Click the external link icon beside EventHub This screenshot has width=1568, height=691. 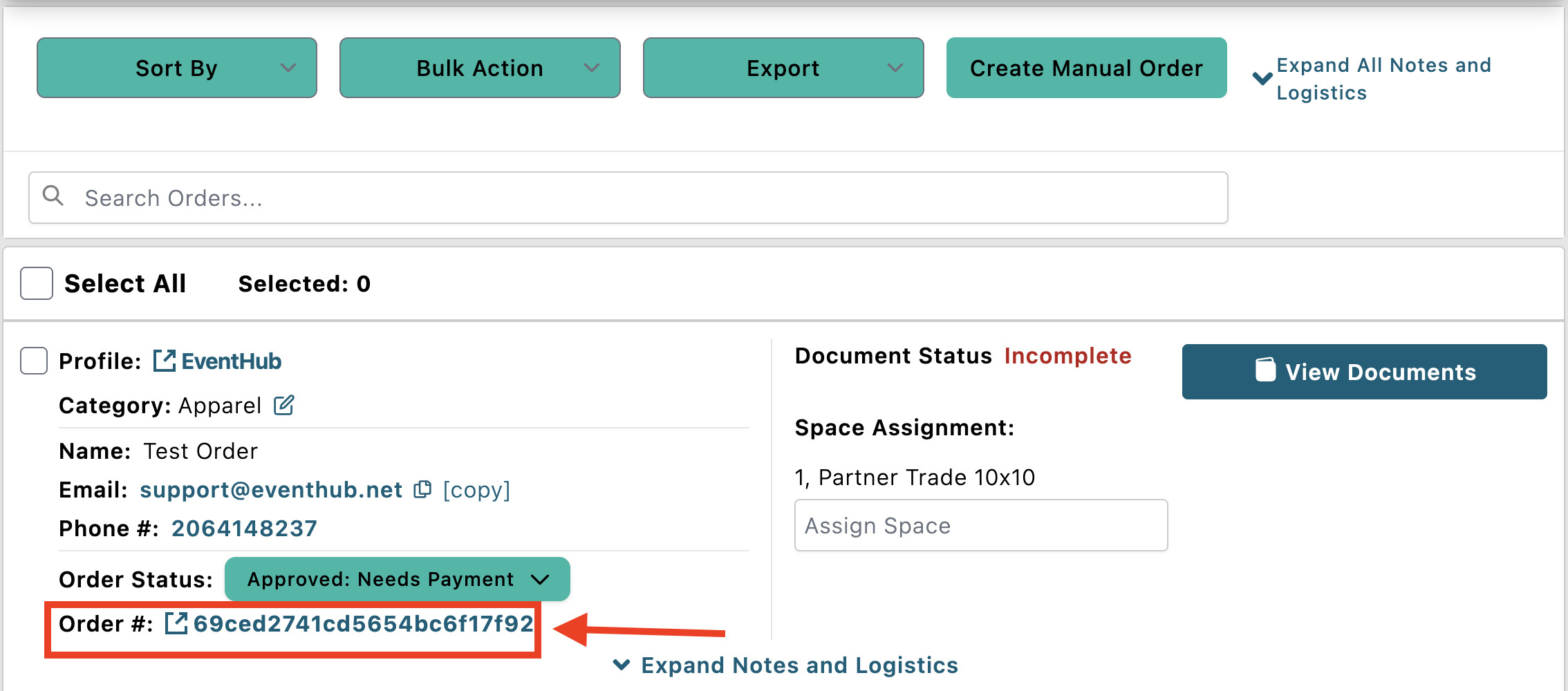tap(164, 361)
